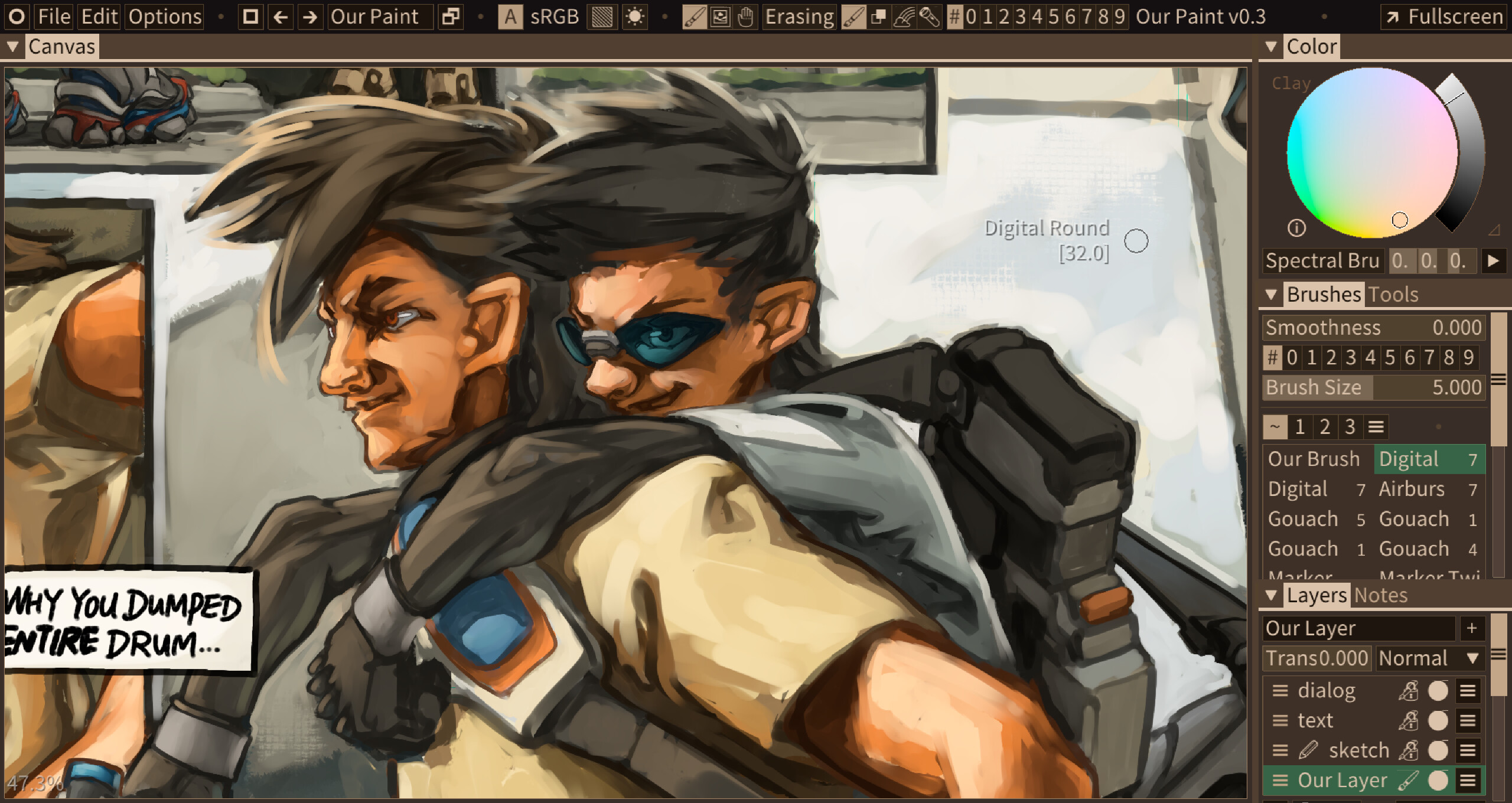Click the redo right arrow
1512x803 pixels.
(309, 17)
